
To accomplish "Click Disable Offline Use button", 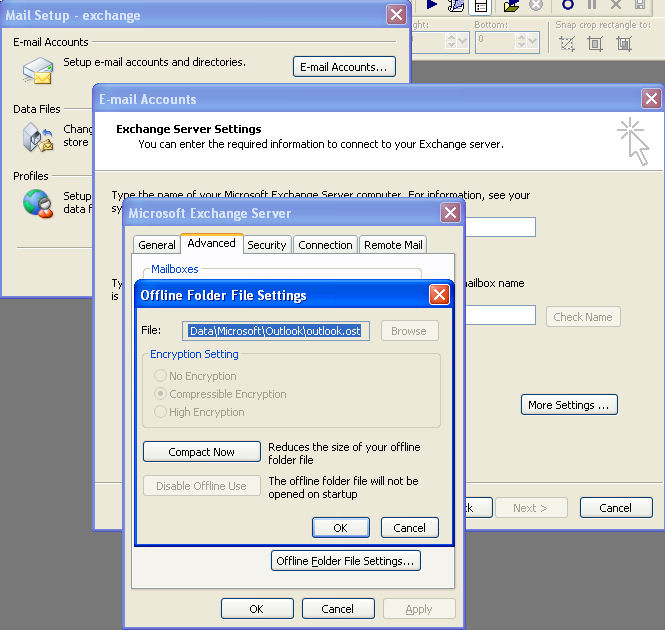I will click(201, 486).
